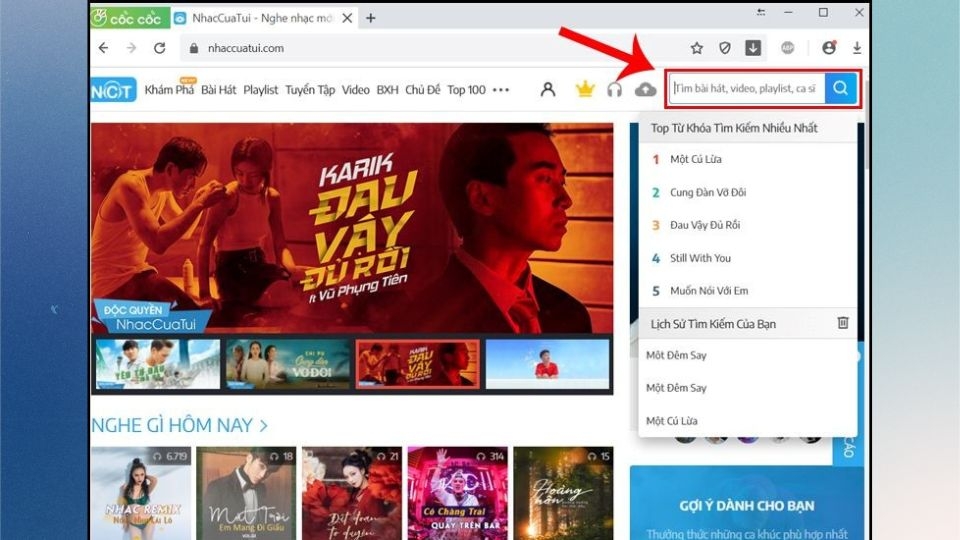Open the Top 100 menu
Screen dimensions: 960x540
467,90
